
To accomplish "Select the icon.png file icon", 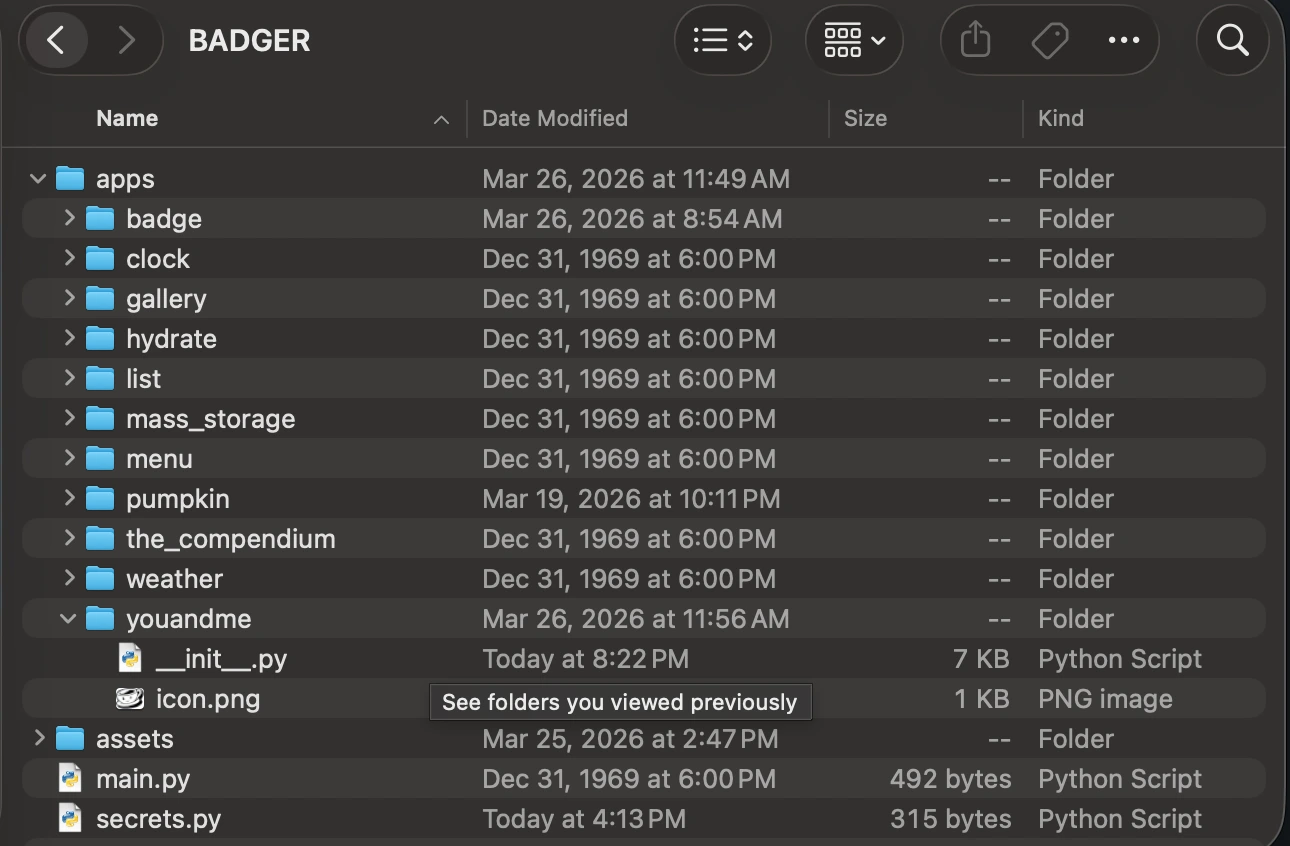I will (130, 699).
